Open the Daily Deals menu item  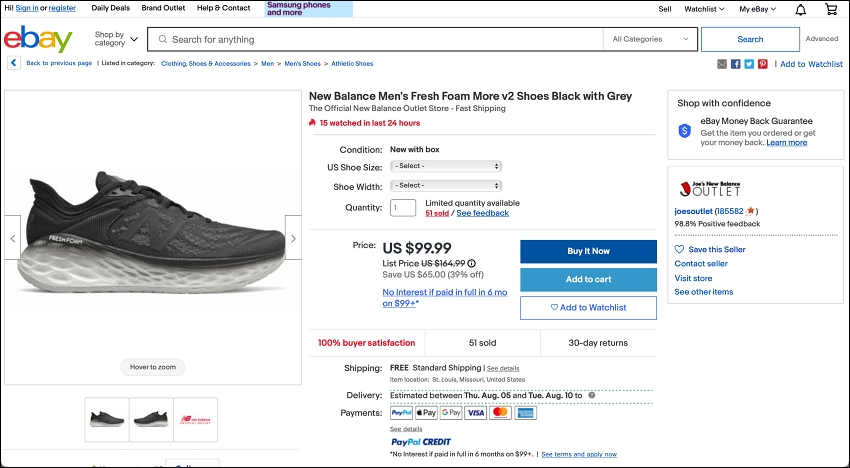pos(111,8)
